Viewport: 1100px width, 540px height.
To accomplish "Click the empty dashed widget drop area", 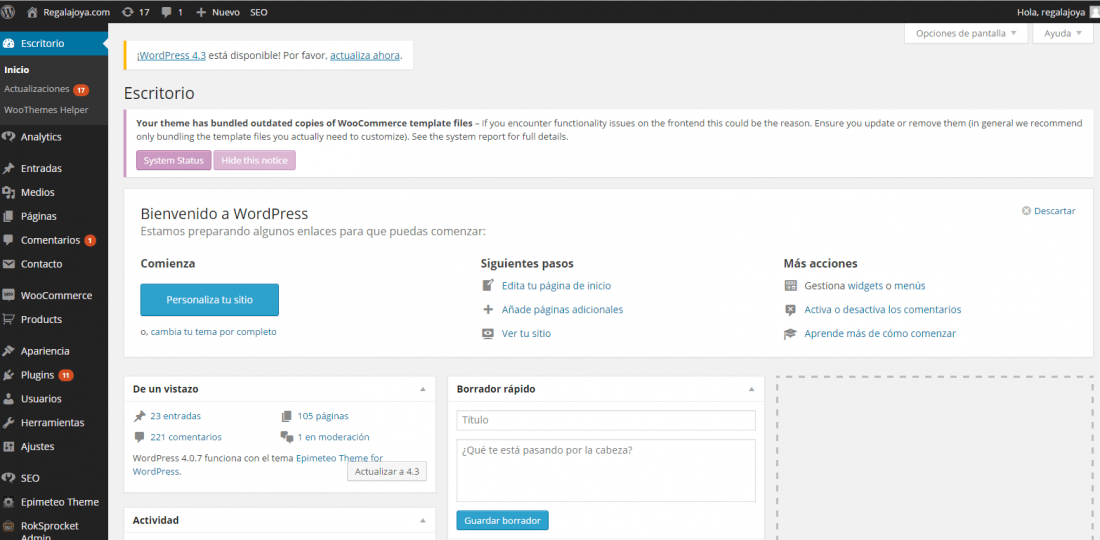I will click(934, 459).
